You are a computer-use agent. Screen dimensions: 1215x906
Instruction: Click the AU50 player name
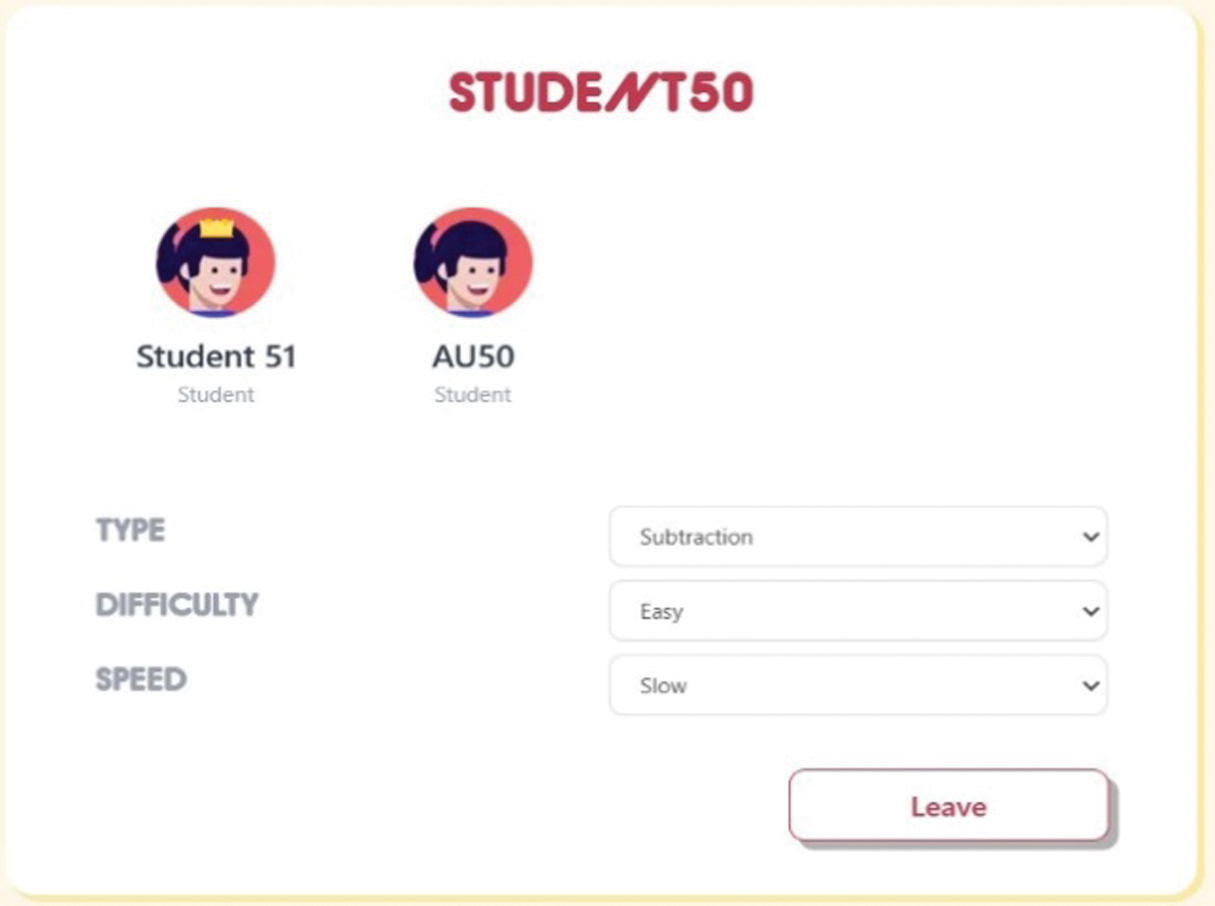point(473,357)
